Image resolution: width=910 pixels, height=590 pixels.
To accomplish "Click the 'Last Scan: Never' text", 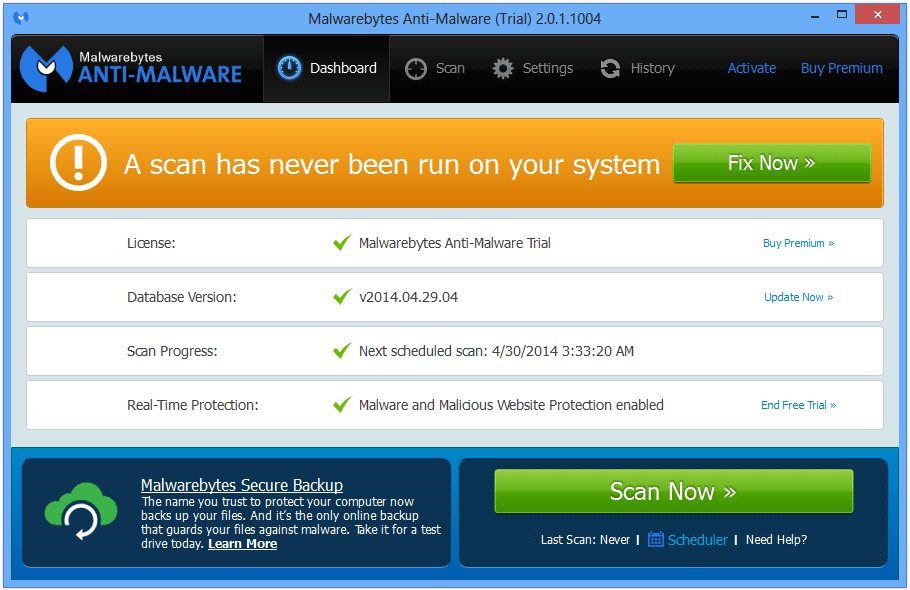I will [585, 540].
